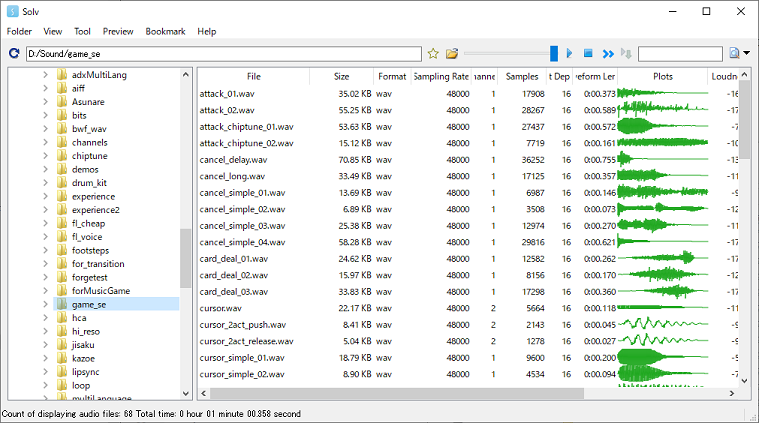Bookmark folder with the star icon
Screen dimensions: 759x423
(x=433, y=54)
